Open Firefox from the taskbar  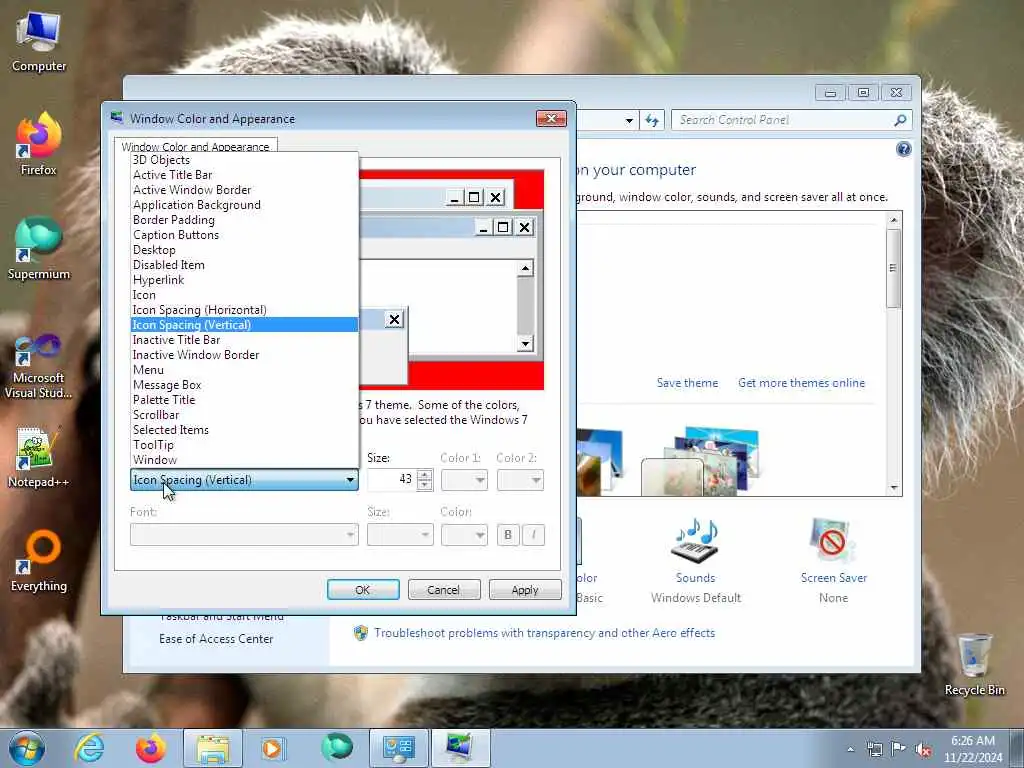coord(150,748)
